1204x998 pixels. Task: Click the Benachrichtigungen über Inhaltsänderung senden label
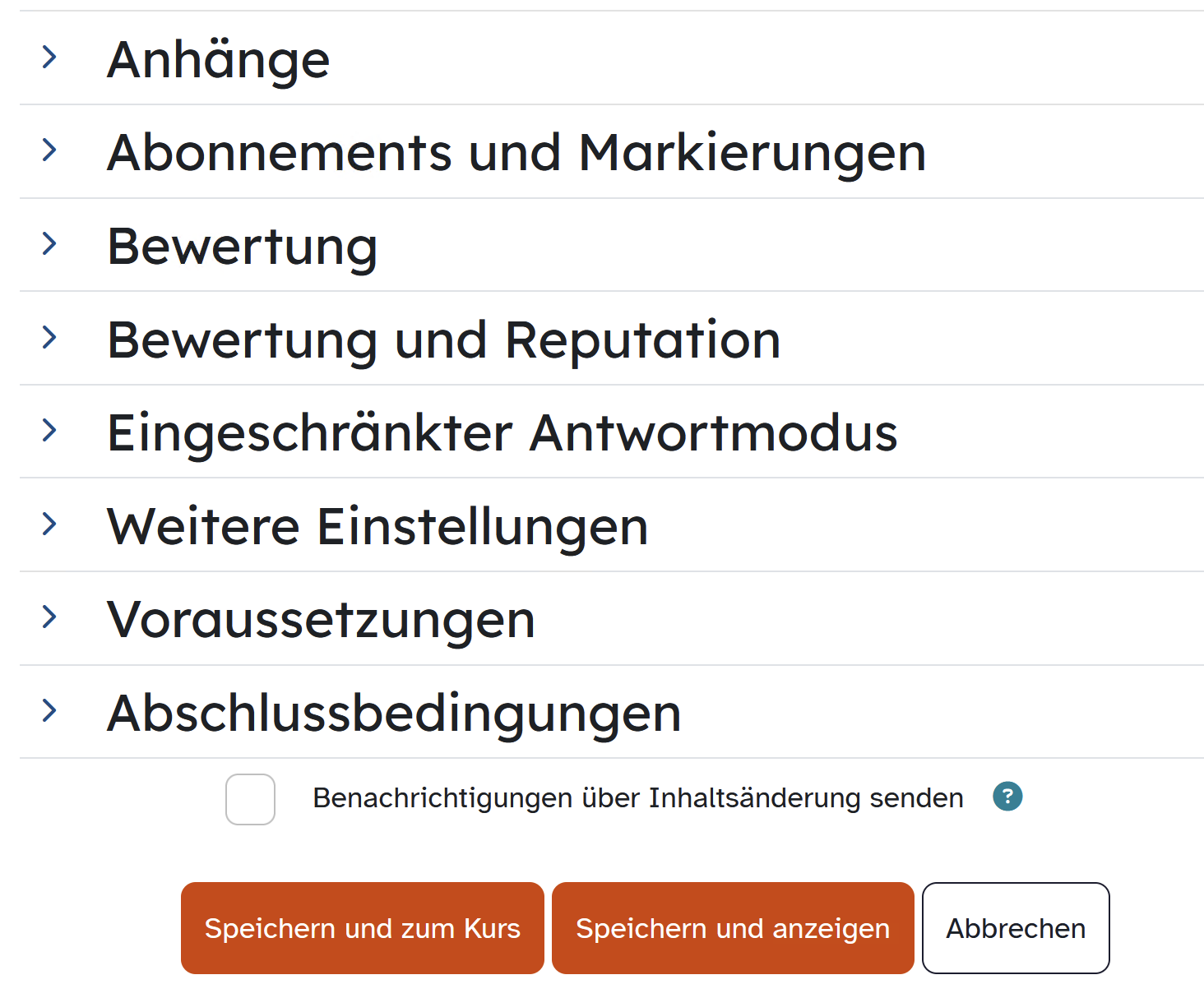(637, 798)
